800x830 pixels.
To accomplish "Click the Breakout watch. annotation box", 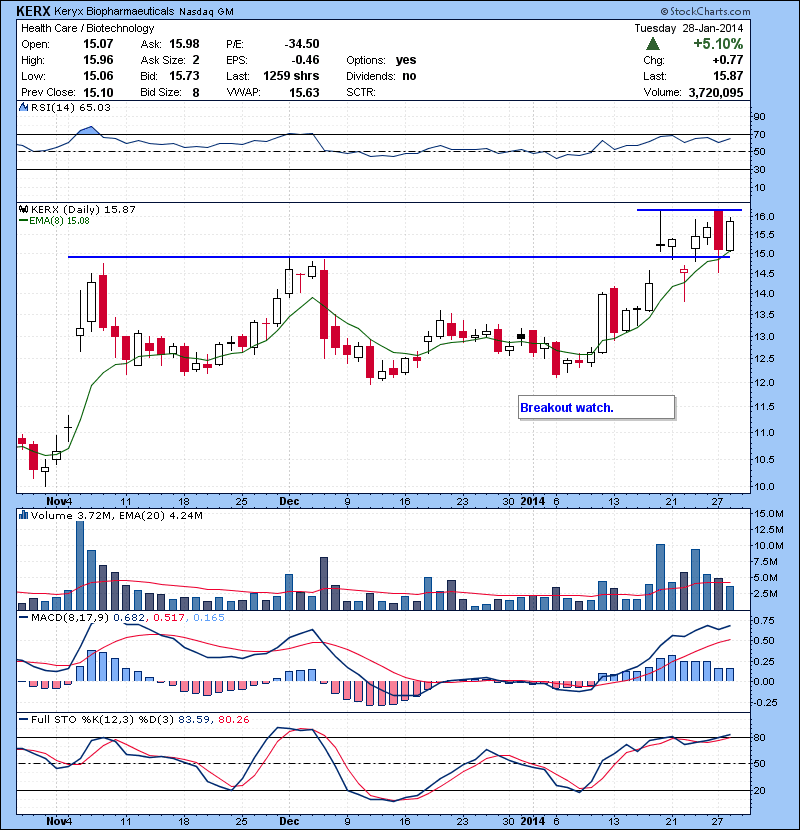I will pos(596,408).
